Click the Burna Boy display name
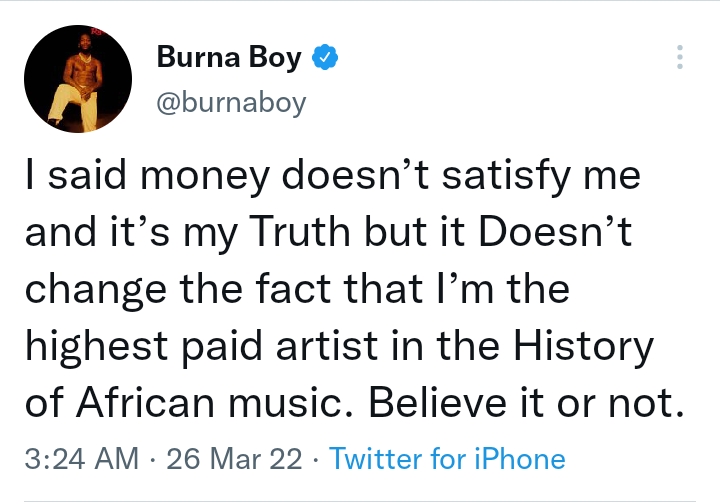This screenshot has height=504, width=720. 229,59
